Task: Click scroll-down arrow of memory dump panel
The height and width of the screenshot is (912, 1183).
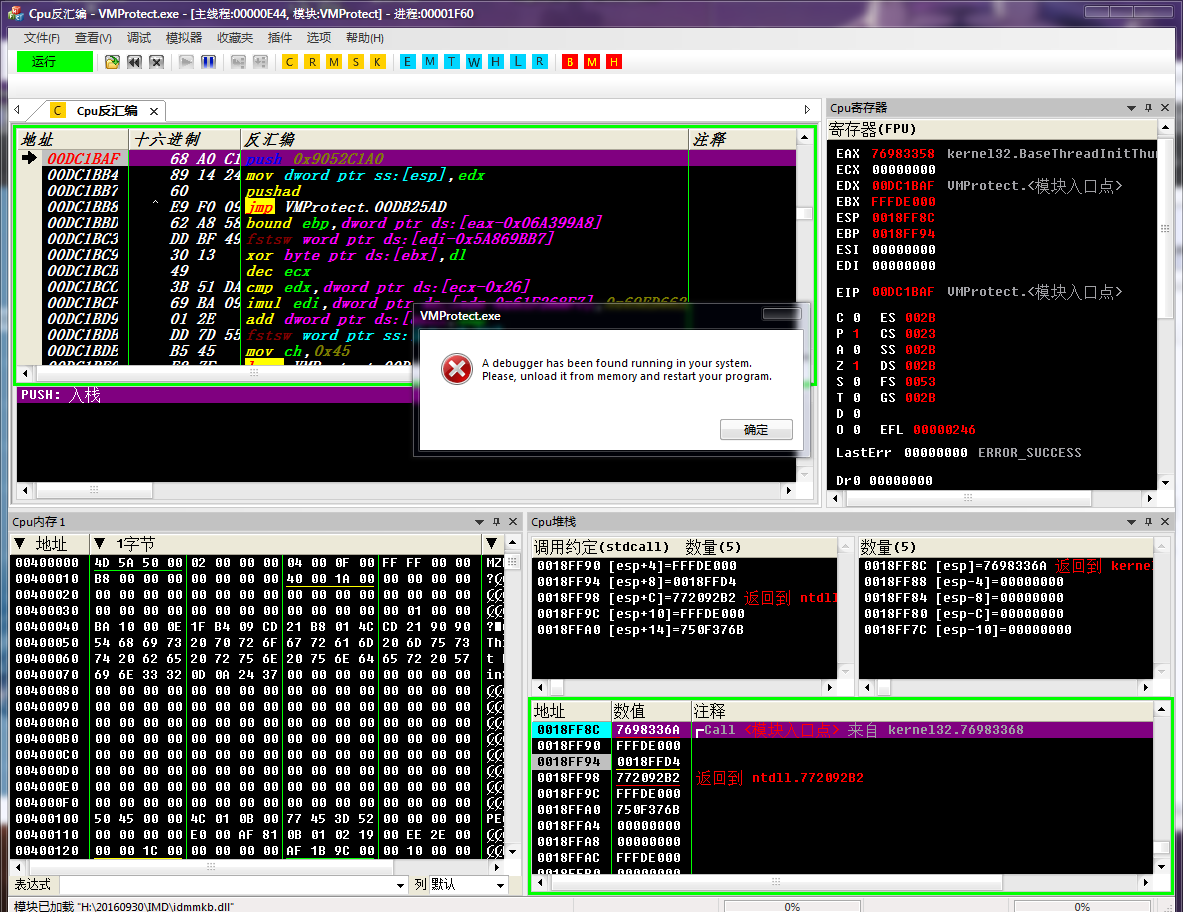Action: [x=512, y=852]
